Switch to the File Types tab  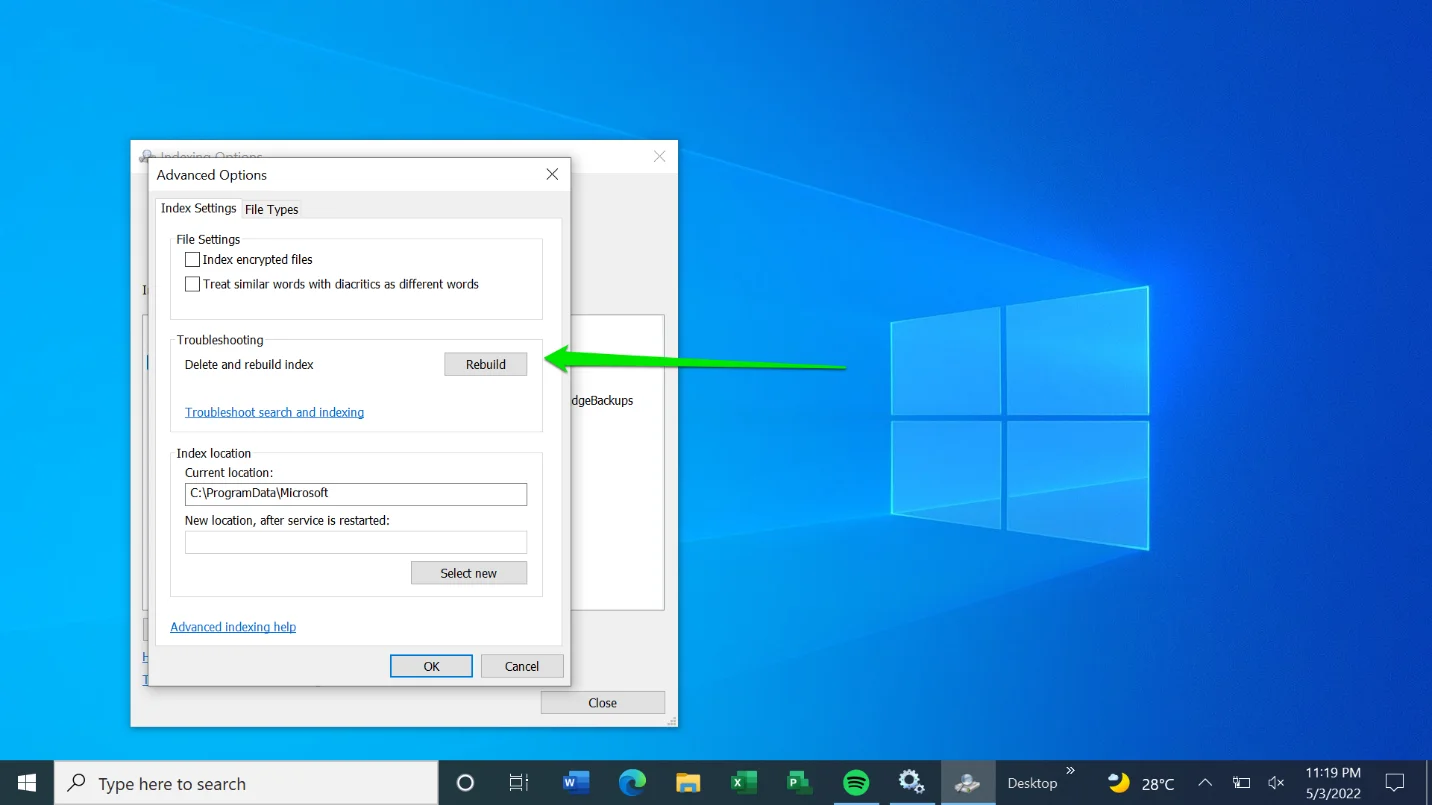pyautogui.click(x=271, y=209)
